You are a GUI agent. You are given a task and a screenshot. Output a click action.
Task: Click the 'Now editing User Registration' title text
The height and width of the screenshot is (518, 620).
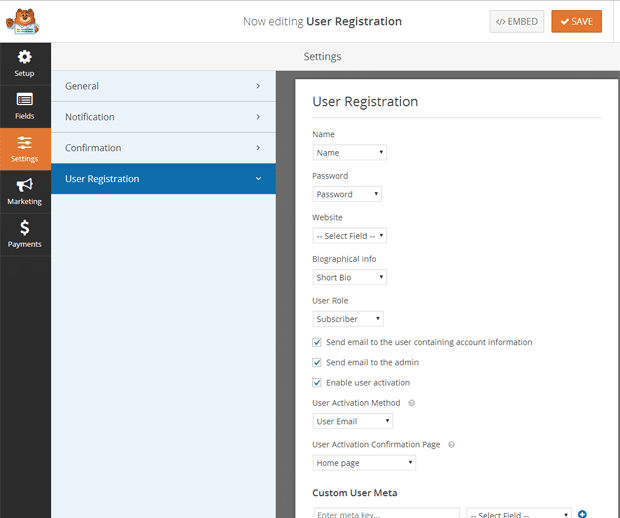322,21
